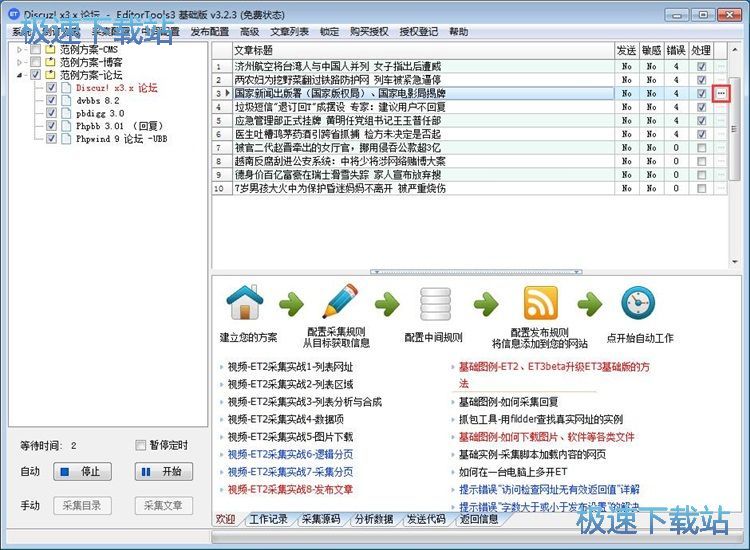Open the 发布配置 menu
Viewport: 750px width, 550px height.
click(x=210, y=32)
